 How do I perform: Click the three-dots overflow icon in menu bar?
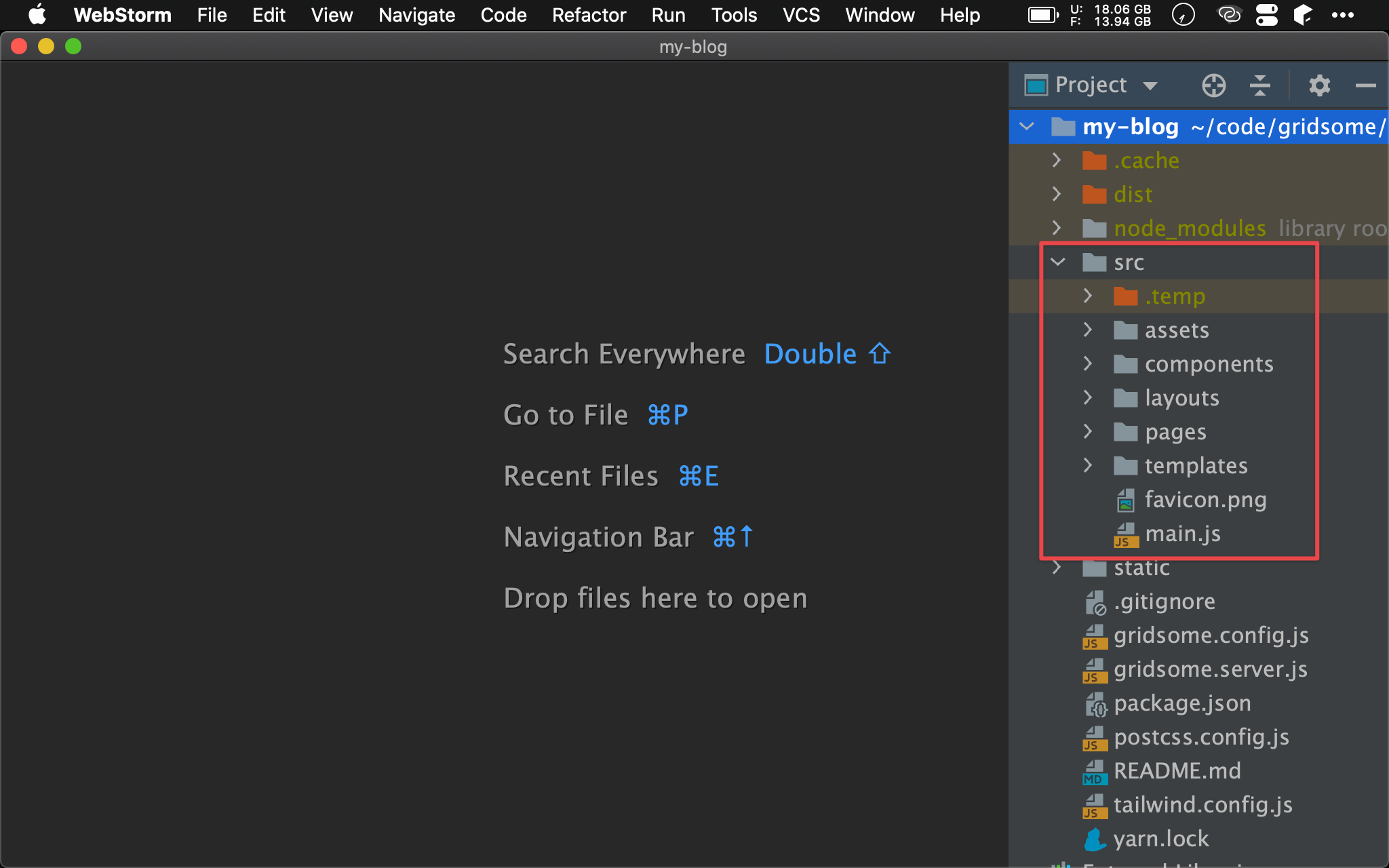coord(1342,15)
